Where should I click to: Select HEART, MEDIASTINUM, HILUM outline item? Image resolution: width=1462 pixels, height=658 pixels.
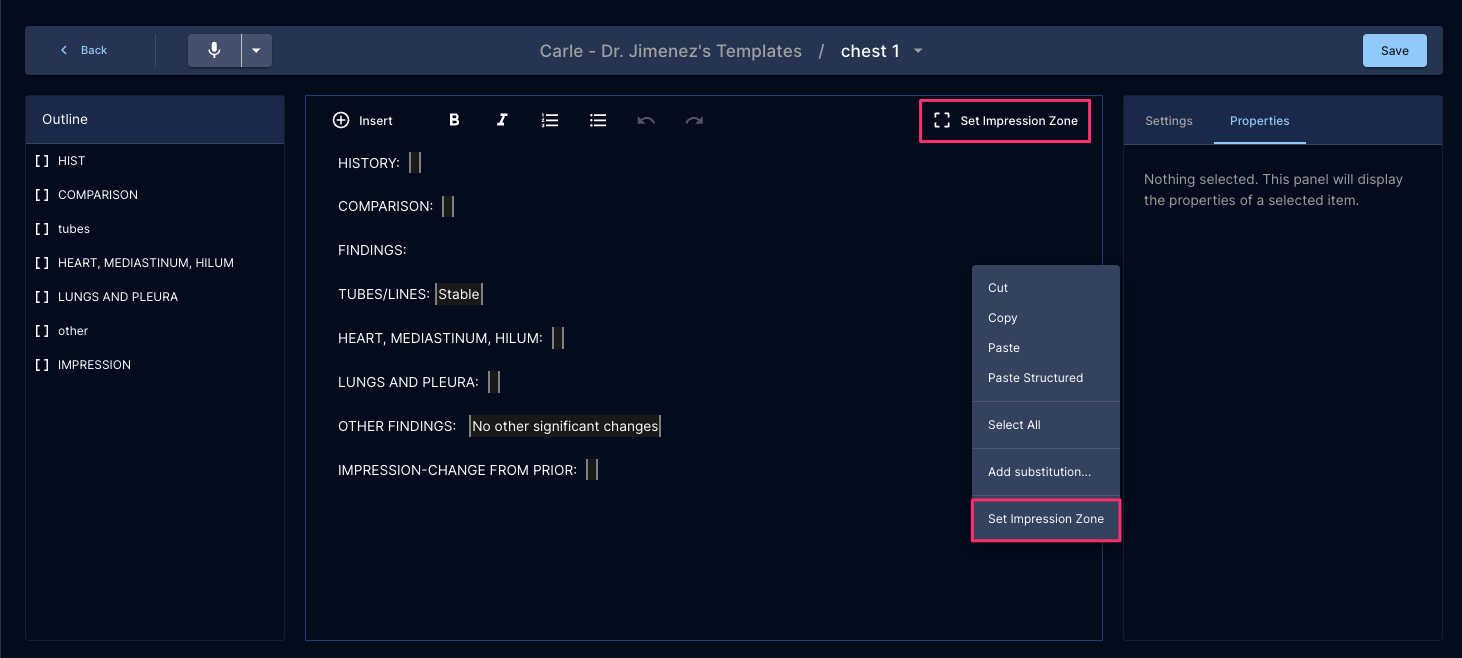tap(155, 263)
